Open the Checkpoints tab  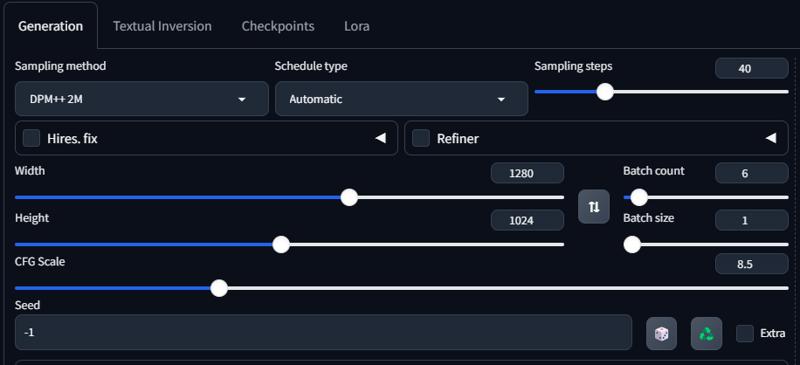(278, 26)
